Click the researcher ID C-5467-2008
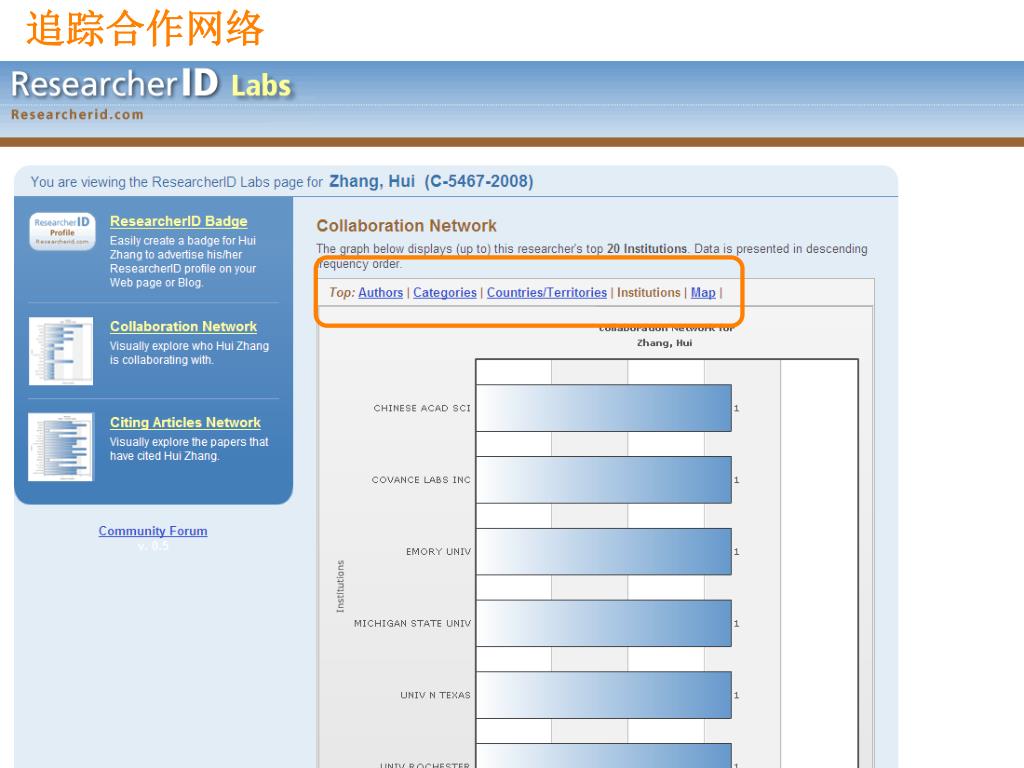 [x=479, y=181]
